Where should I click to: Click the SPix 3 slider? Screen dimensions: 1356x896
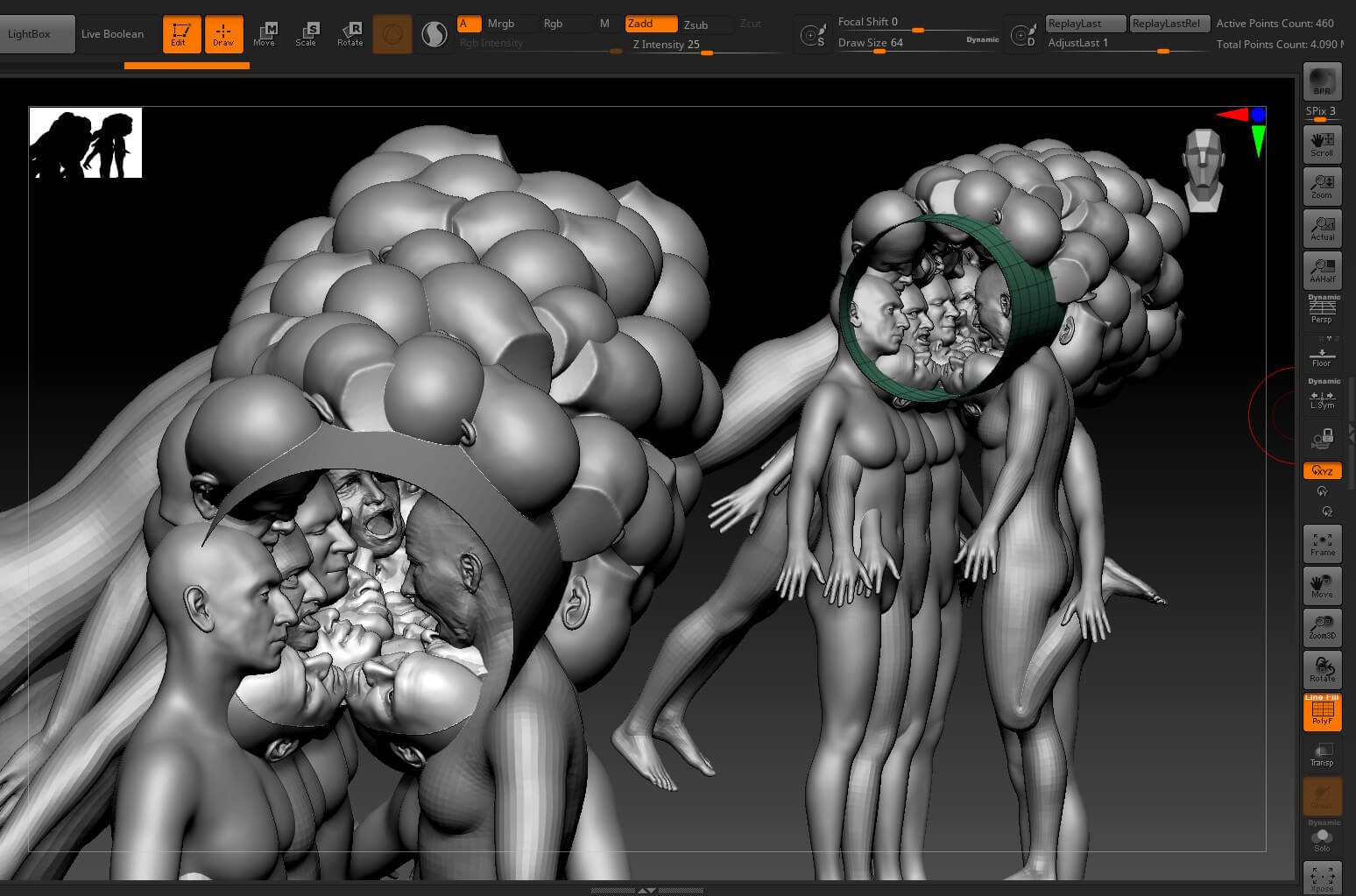click(x=1322, y=112)
